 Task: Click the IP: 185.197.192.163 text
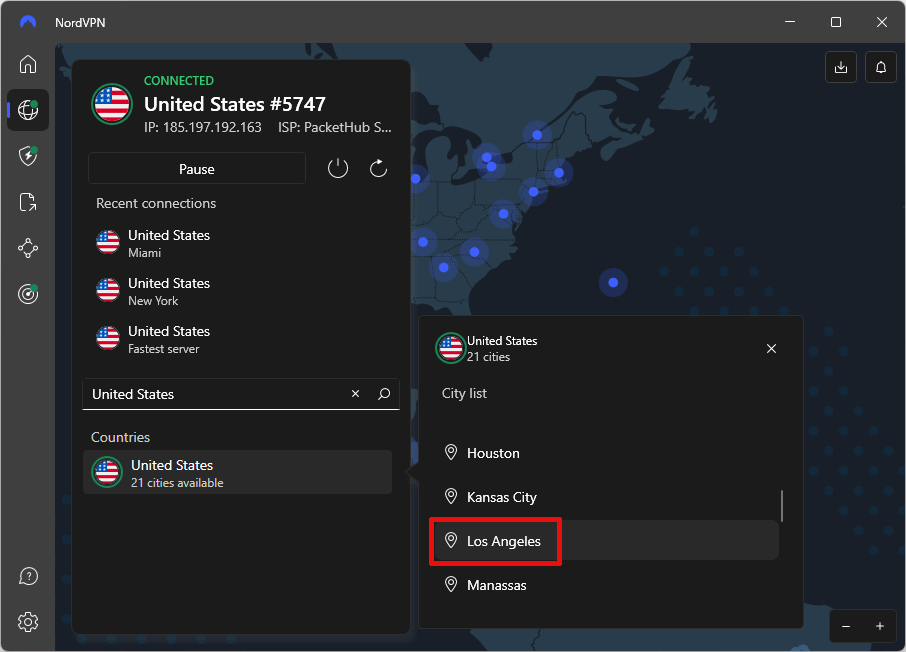click(203, 127)
